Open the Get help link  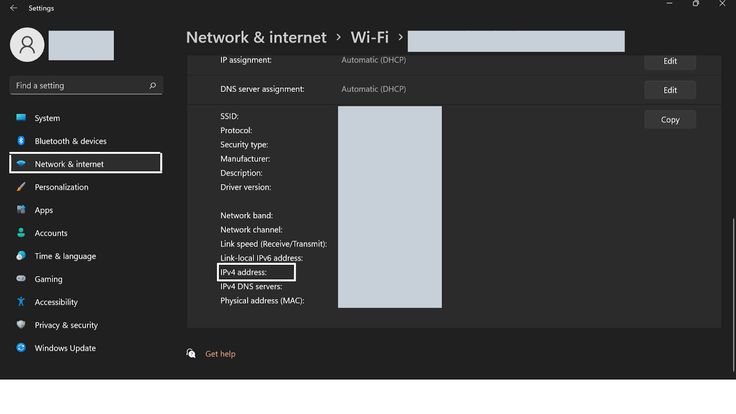pyautogui.click(x=220, y=354)
